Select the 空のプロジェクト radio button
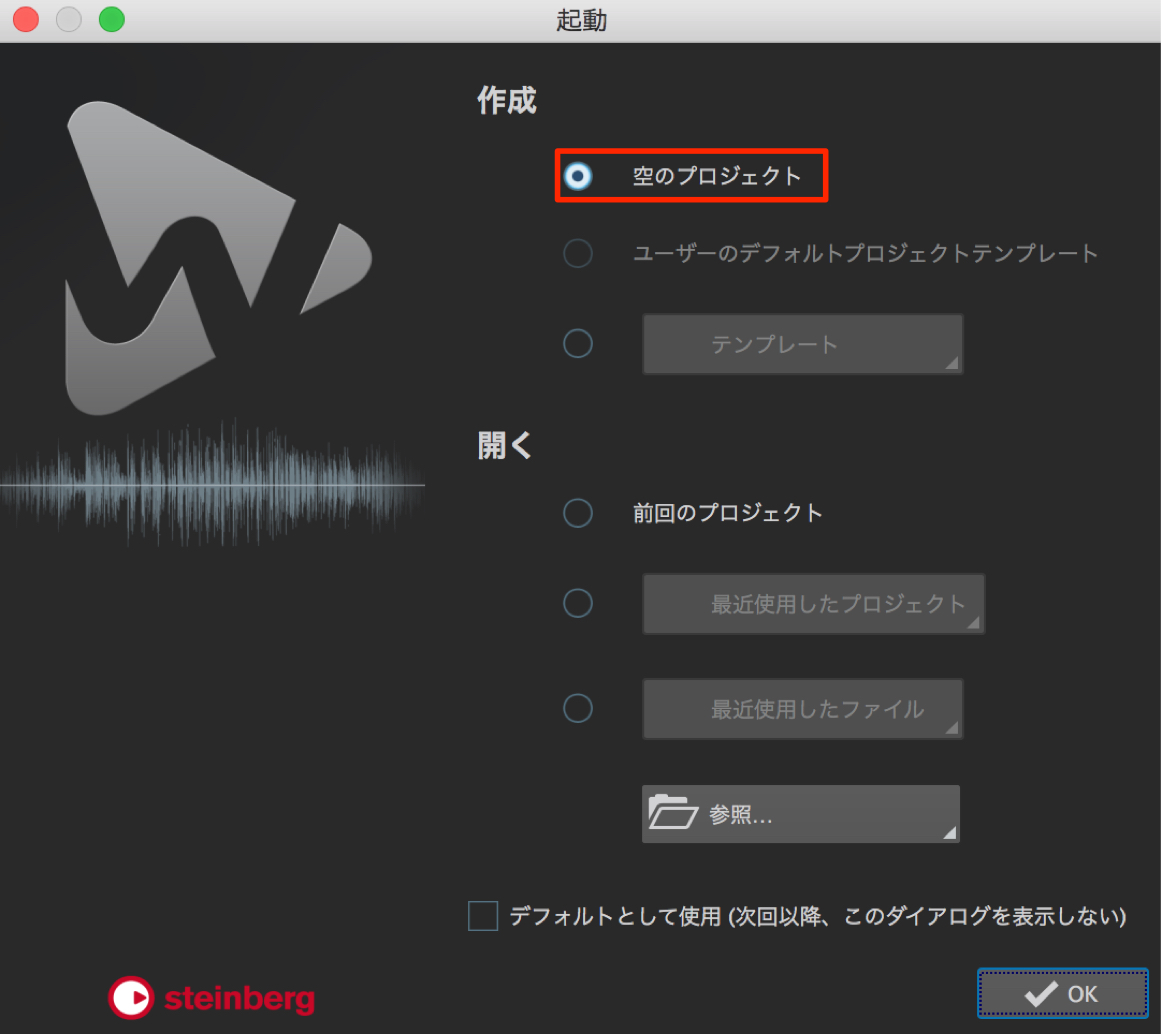 pyautogui.click(x=578, y=176)
